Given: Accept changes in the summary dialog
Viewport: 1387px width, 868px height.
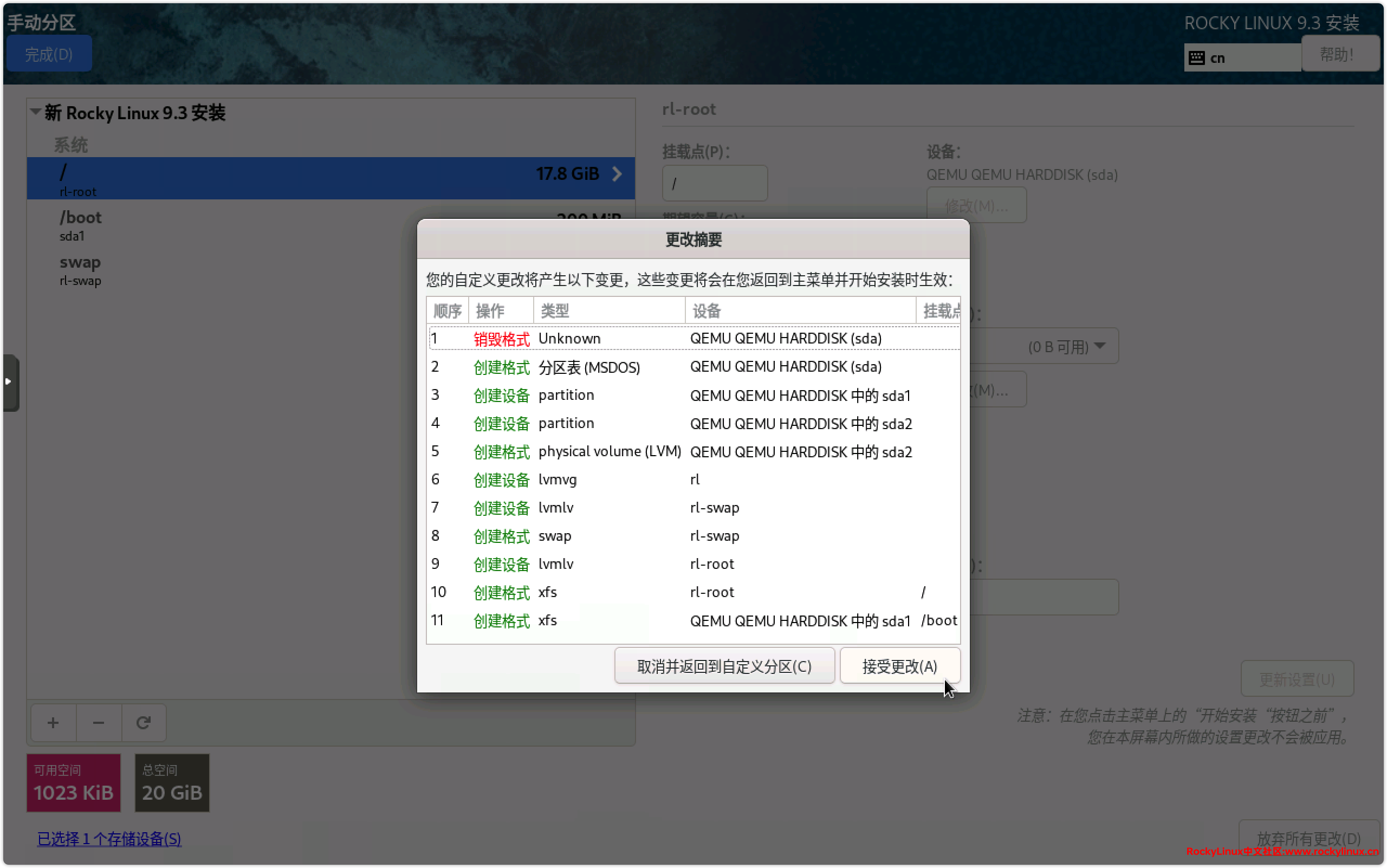Looking at the screenshot, I should [x=899, y=666].
